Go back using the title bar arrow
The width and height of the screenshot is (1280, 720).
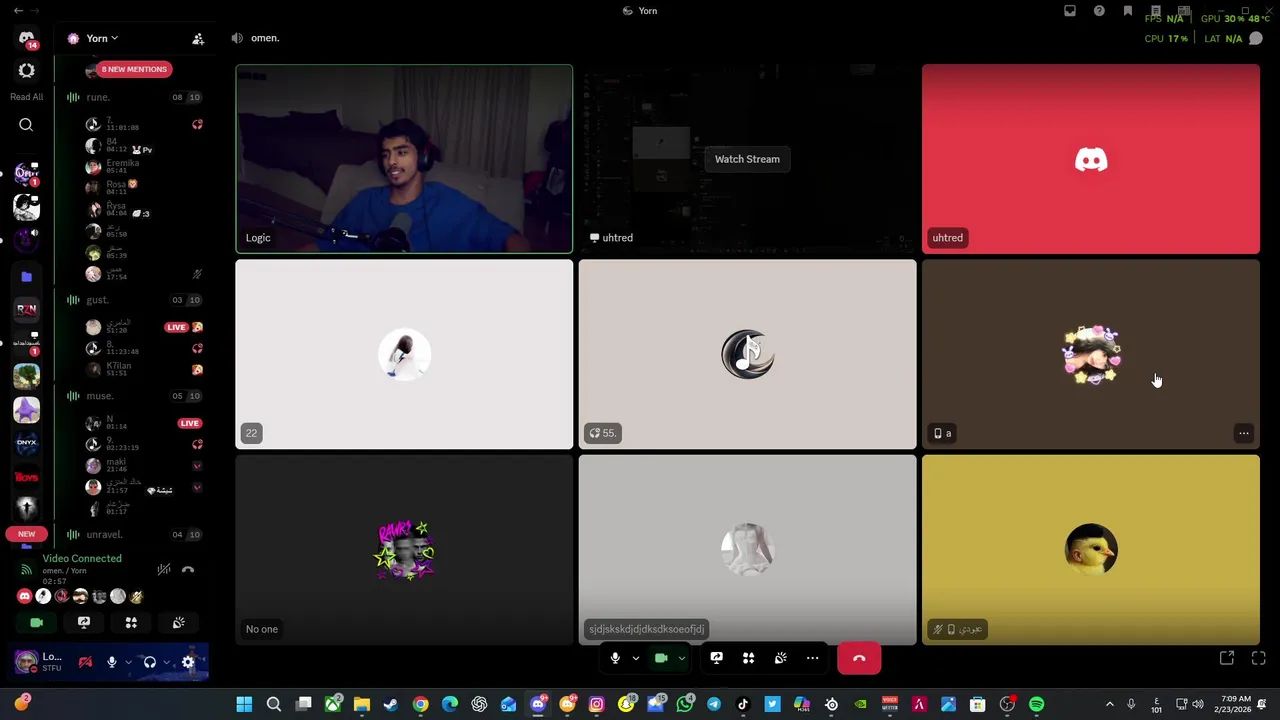point(18,10)
